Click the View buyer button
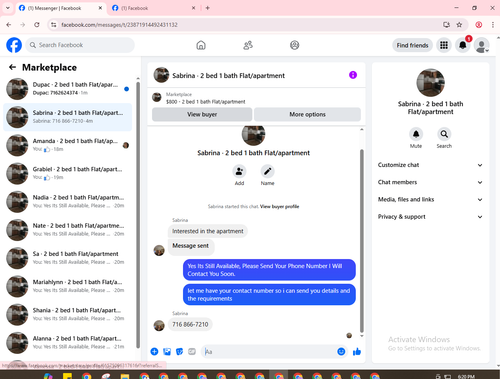This screenshot has height=379, width=500. 202,114
